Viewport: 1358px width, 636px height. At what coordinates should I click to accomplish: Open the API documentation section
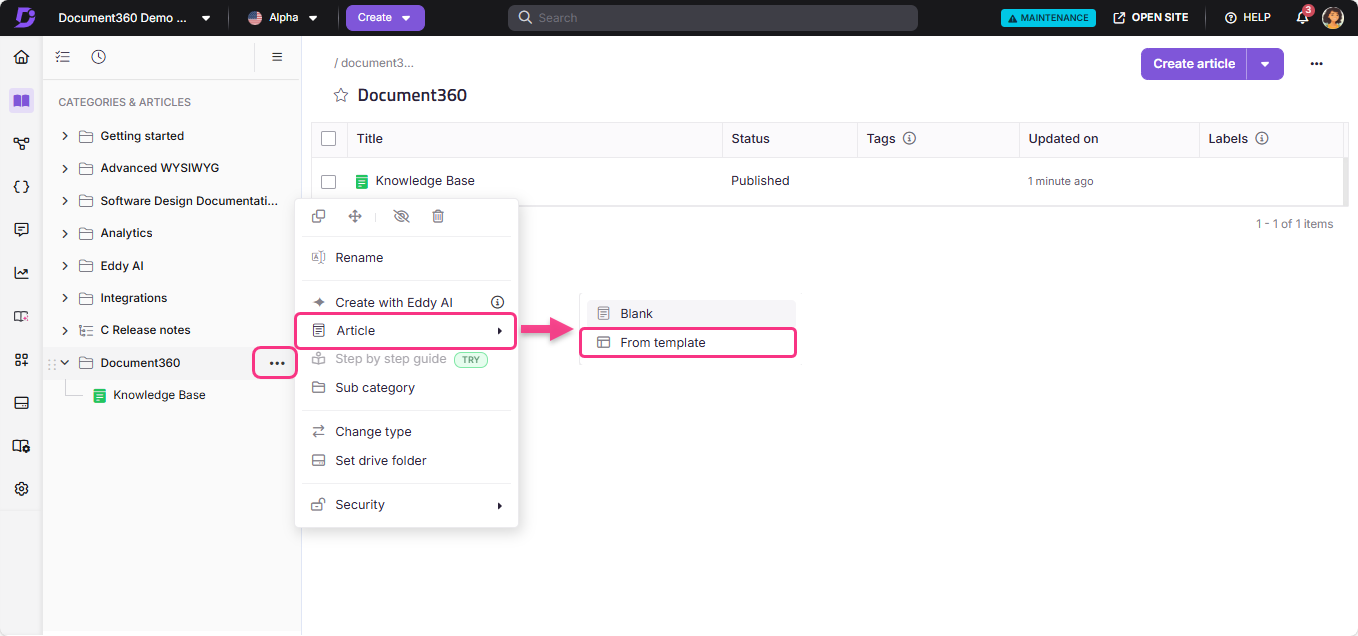click(21, 186)
